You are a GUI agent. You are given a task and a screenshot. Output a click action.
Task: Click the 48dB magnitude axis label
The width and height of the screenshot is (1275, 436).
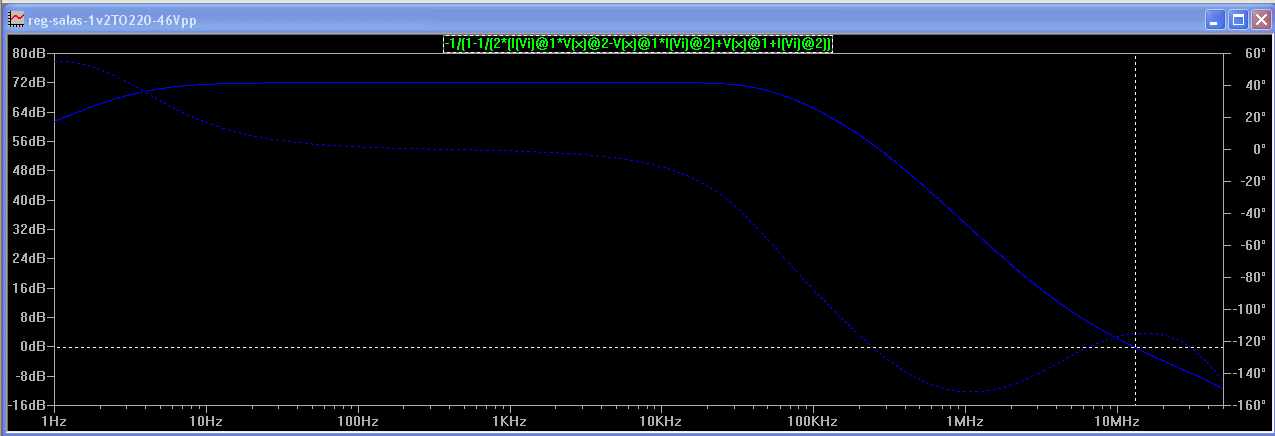(29, 170)
